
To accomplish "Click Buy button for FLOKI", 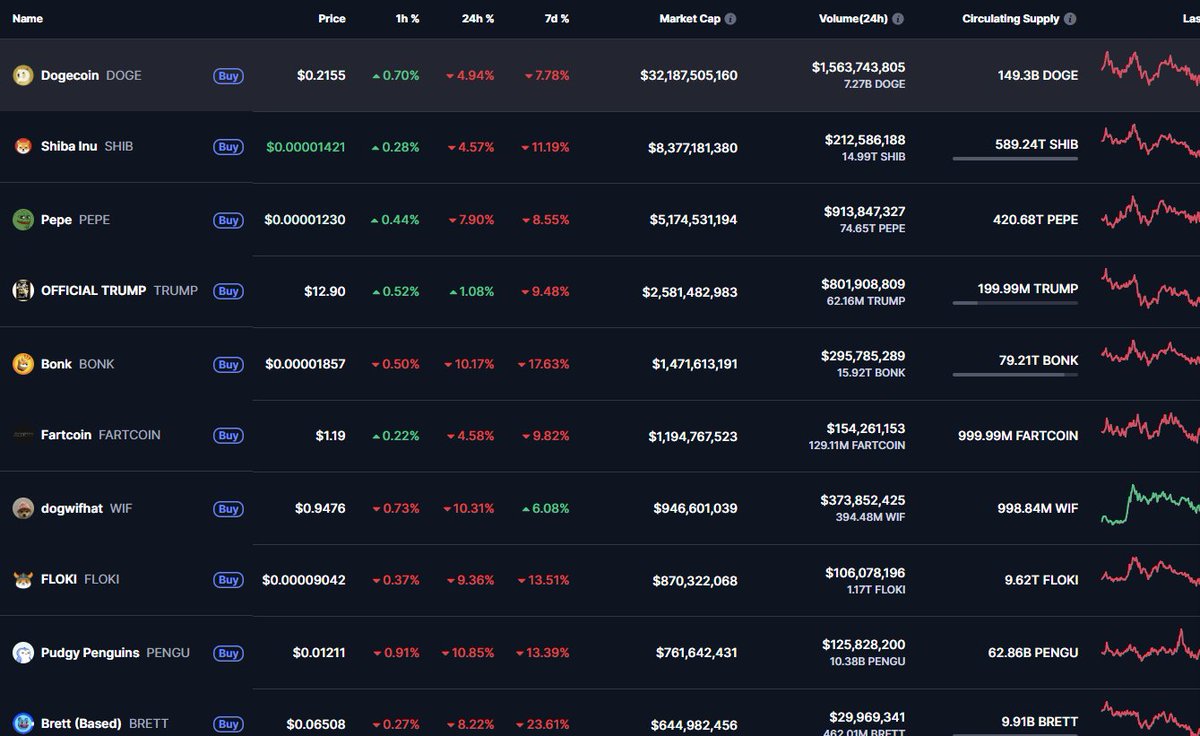I will coord(228,580).
